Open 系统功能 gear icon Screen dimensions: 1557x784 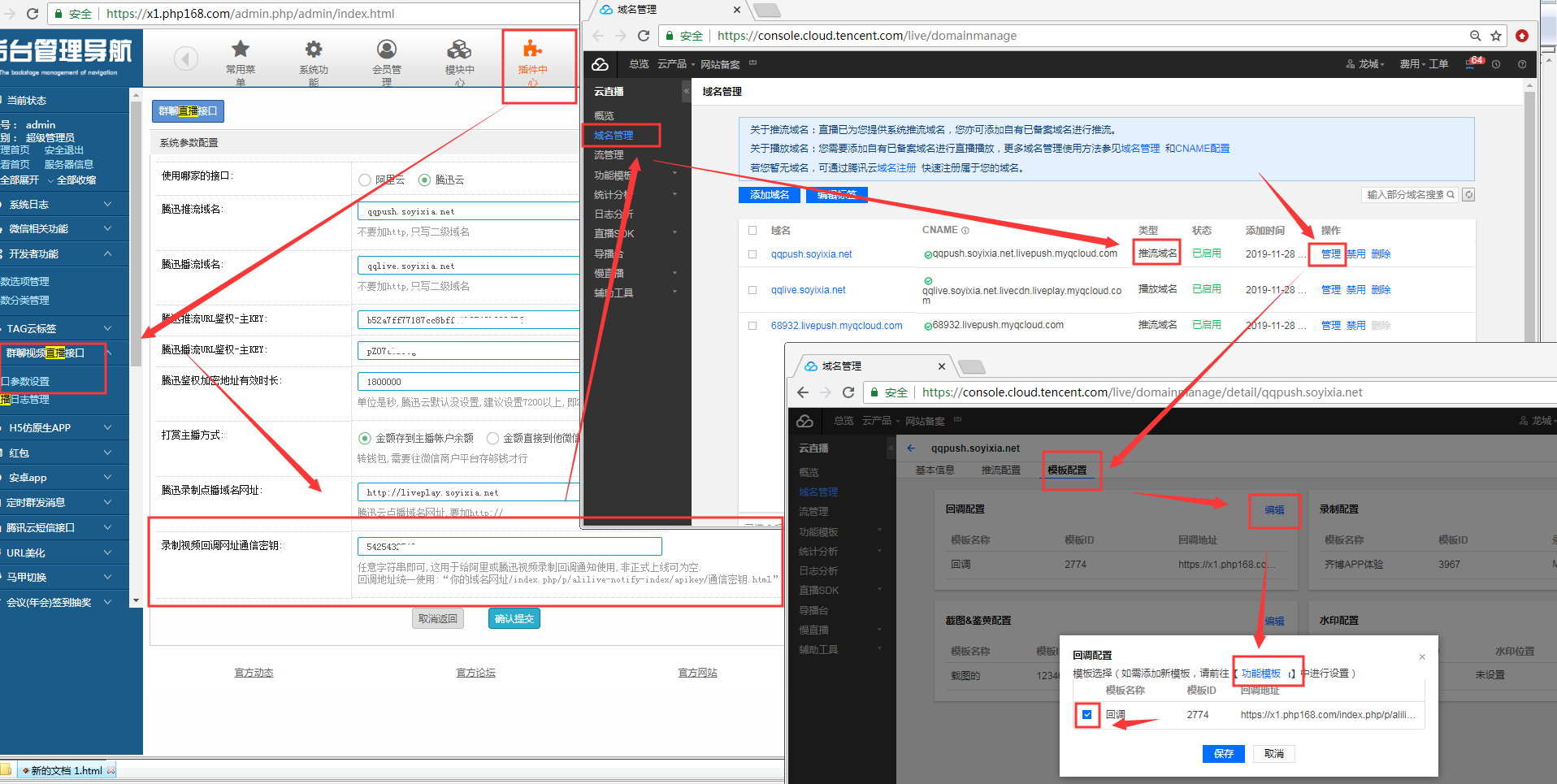click(313, 50)
